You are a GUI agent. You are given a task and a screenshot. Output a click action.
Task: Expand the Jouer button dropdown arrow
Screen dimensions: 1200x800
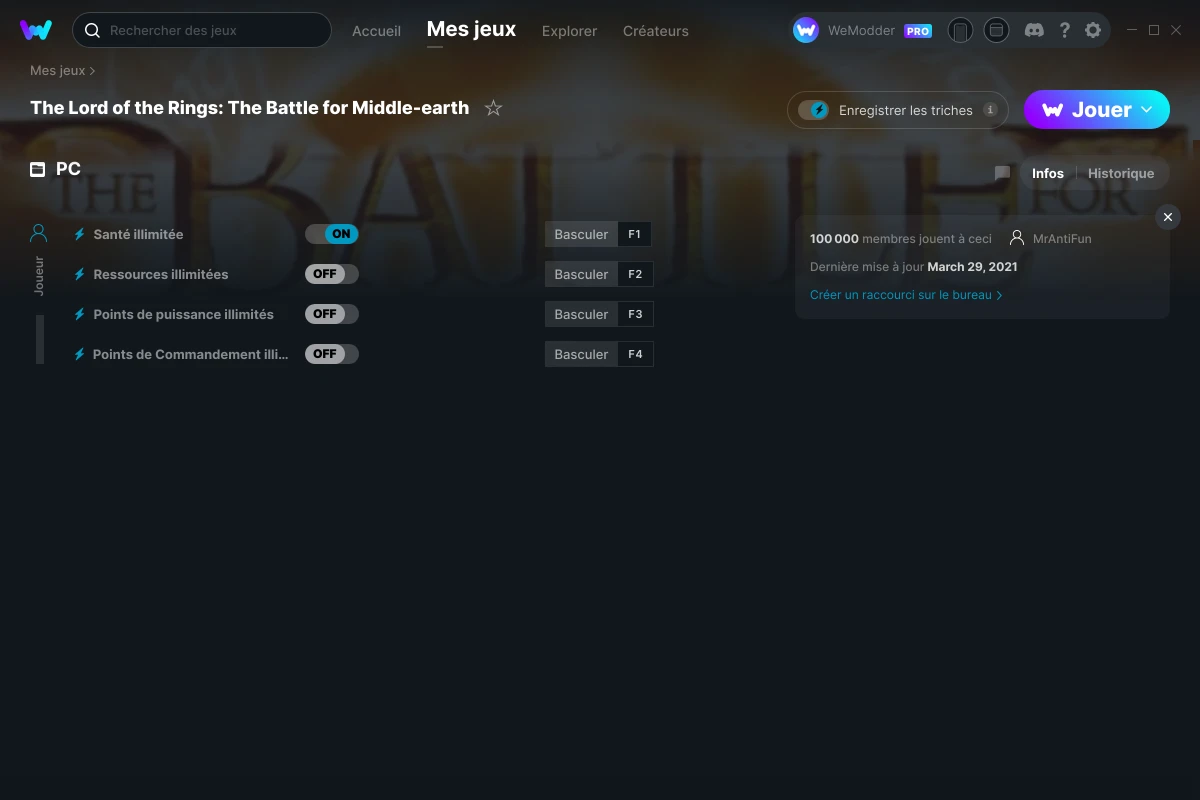(x=1147, y=109)
